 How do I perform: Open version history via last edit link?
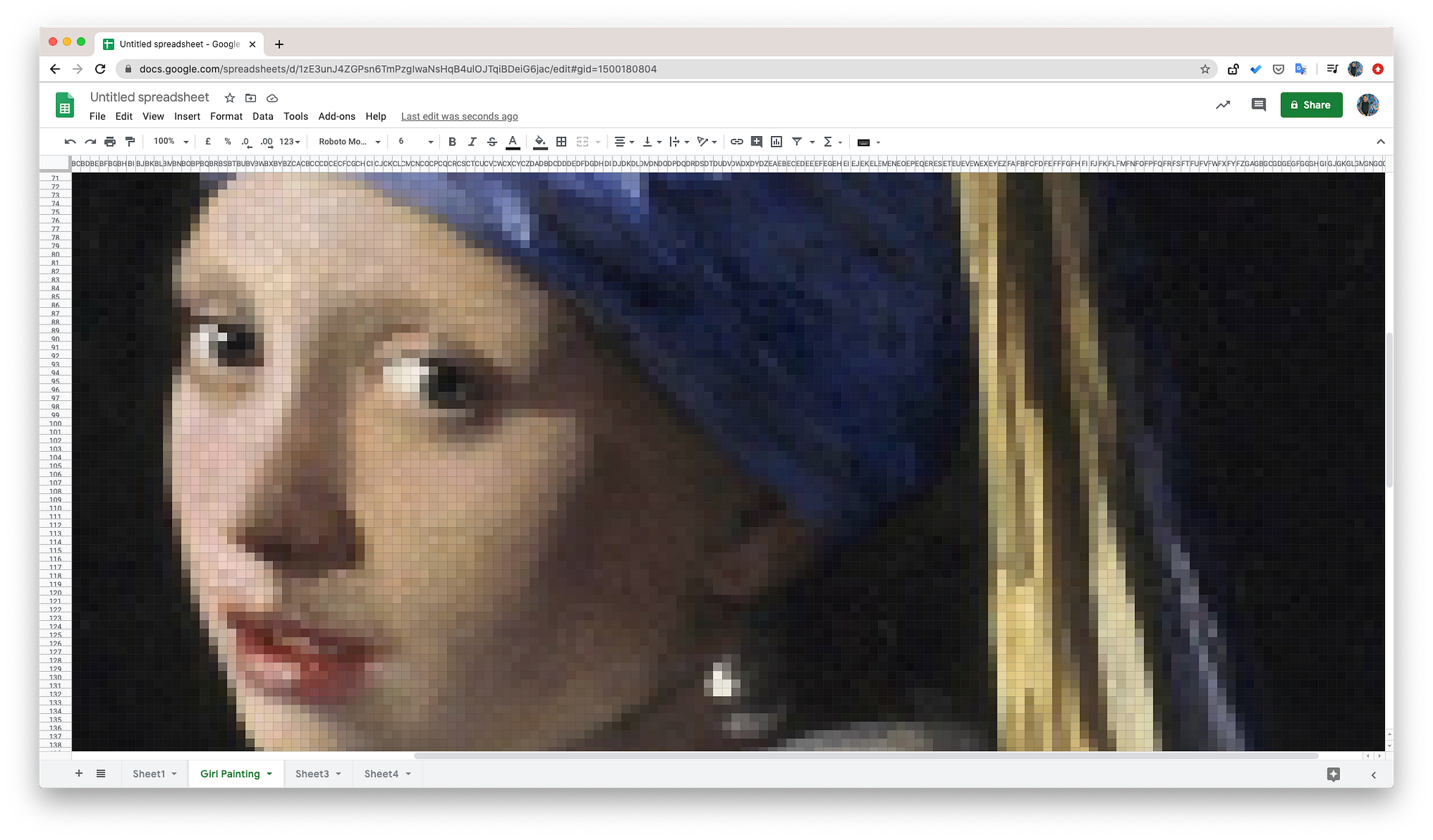coord(459,116)
